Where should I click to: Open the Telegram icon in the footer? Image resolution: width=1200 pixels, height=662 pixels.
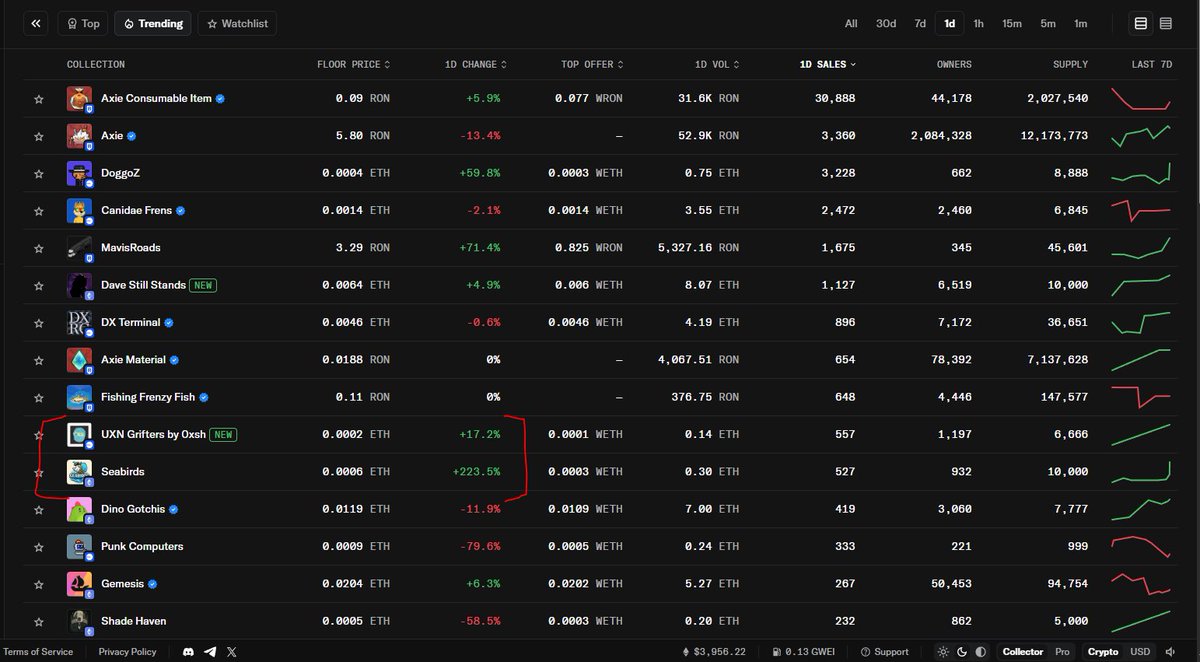tap(210, 651)
